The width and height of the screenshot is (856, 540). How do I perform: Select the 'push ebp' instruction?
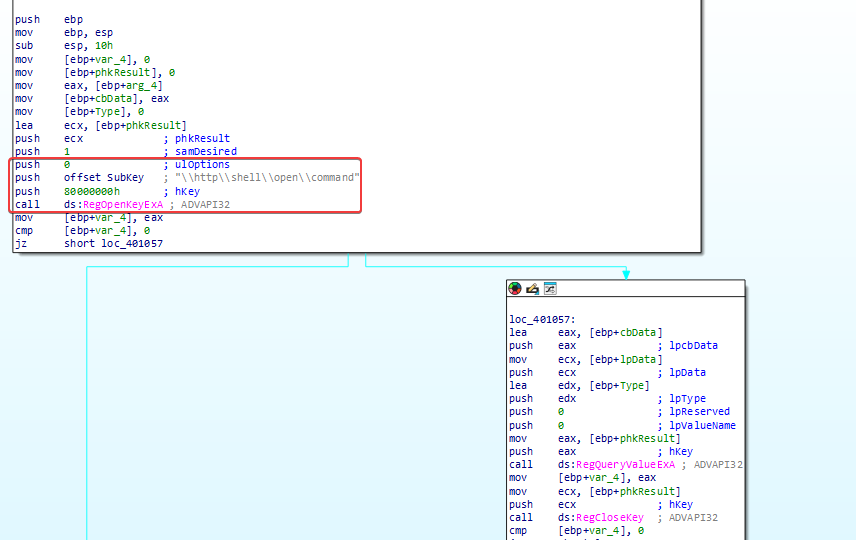coord(49,19)
